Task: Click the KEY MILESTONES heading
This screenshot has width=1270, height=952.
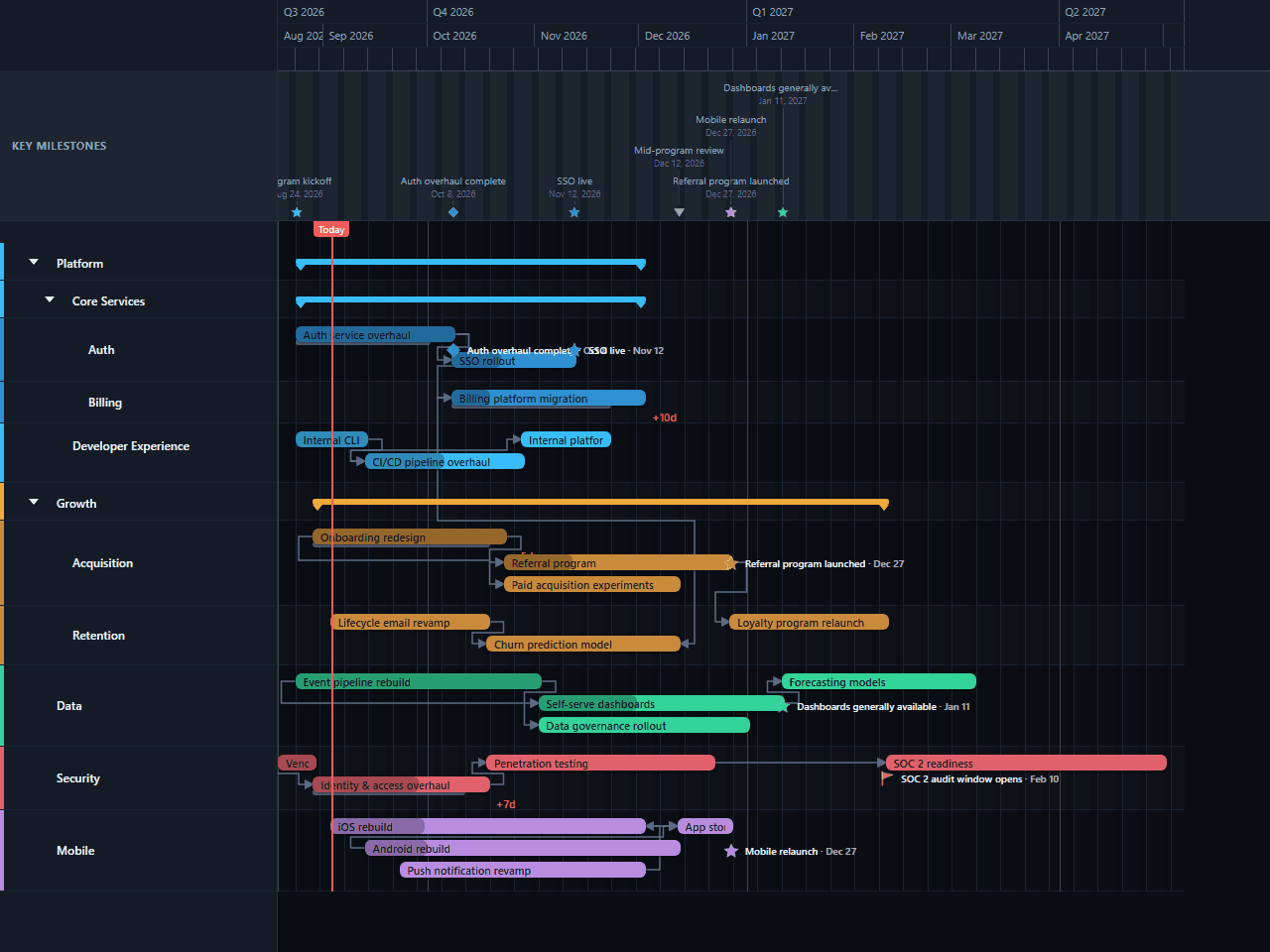Action: pos(60,146)
